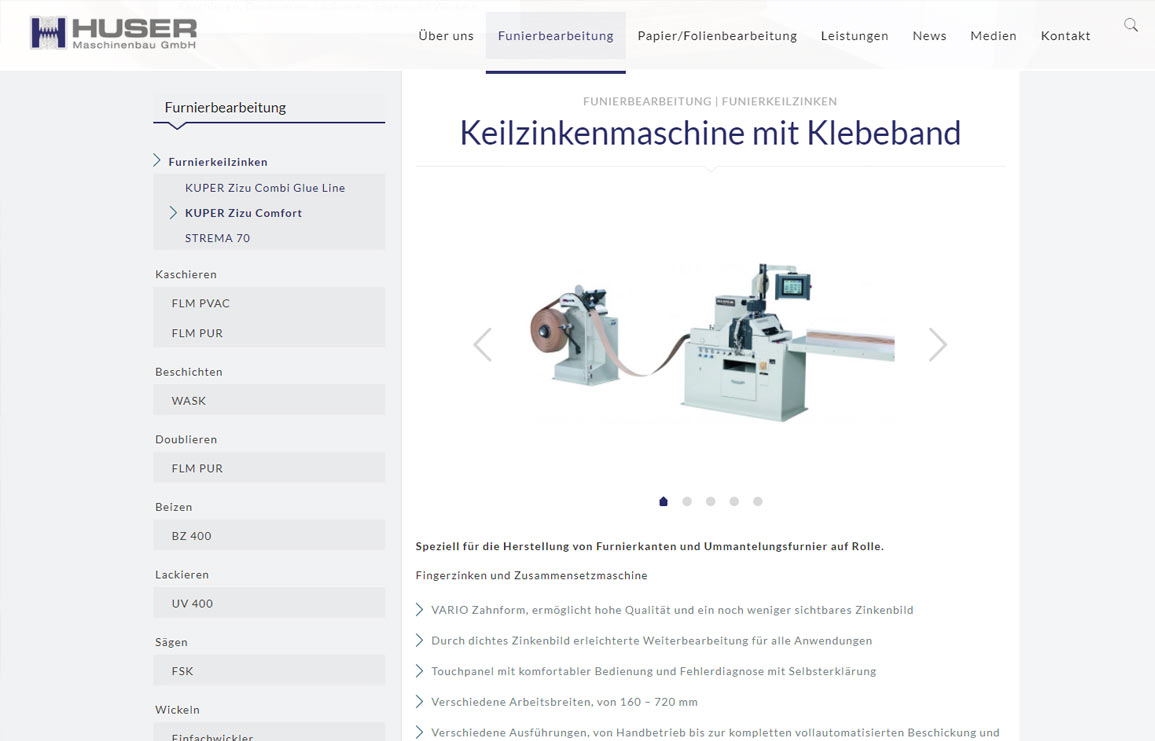Viewport: 1155px width, 741px height.
Task: Click the Huser Maschinenbau logo
Action: click(113, 33)
